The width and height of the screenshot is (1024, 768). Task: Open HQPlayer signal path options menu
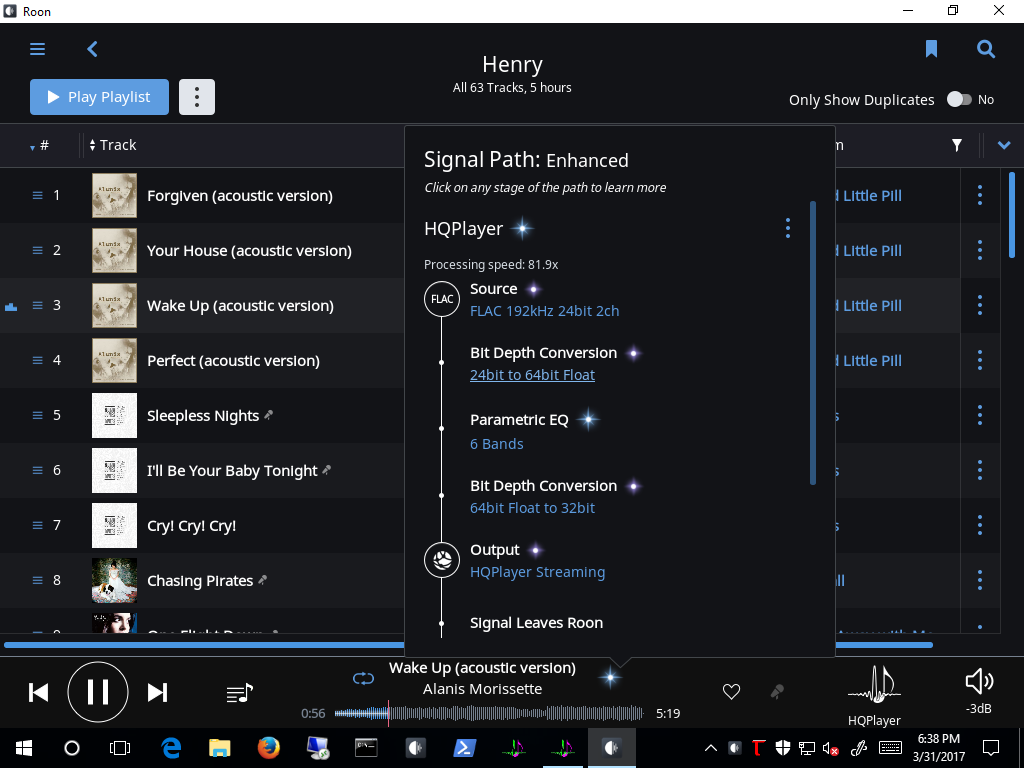tap(788, 228)
